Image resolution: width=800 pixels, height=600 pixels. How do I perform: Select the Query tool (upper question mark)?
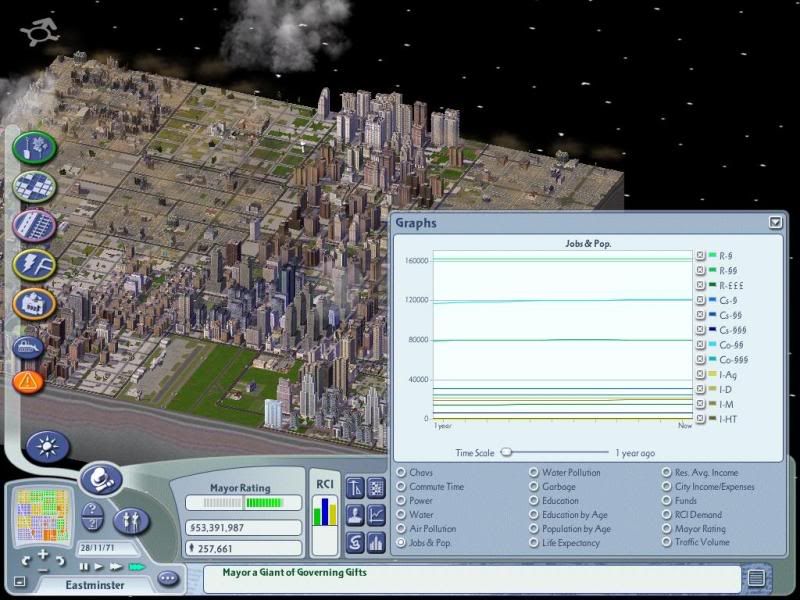coord(92,509)
